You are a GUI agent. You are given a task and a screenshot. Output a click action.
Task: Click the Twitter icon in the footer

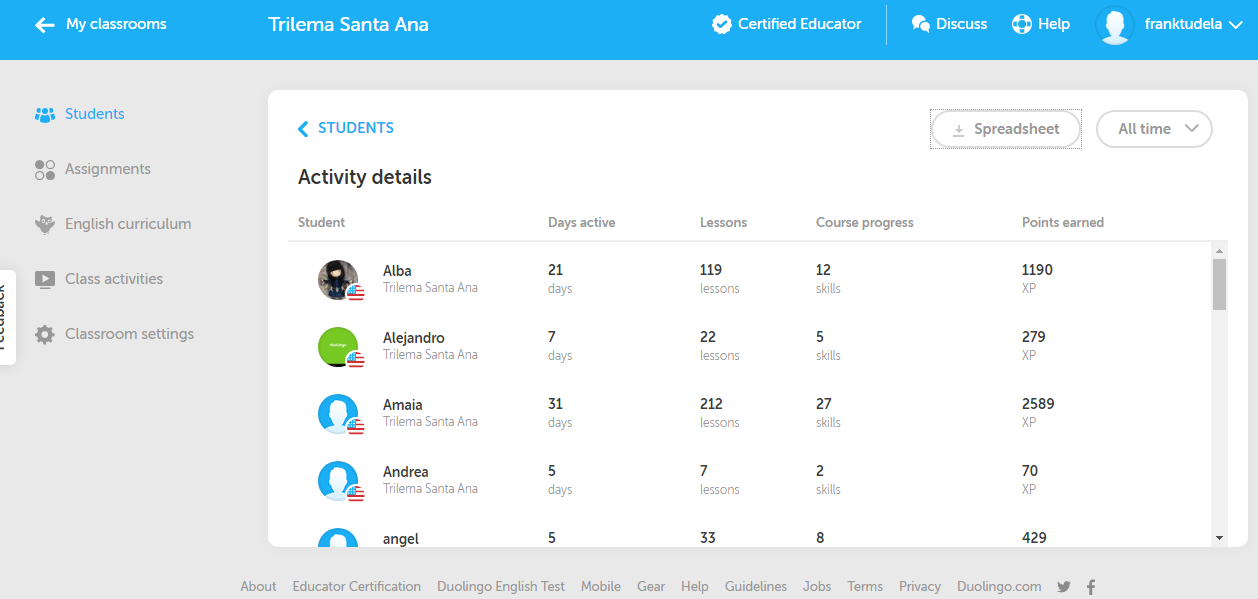click(x=1063, y=586)
